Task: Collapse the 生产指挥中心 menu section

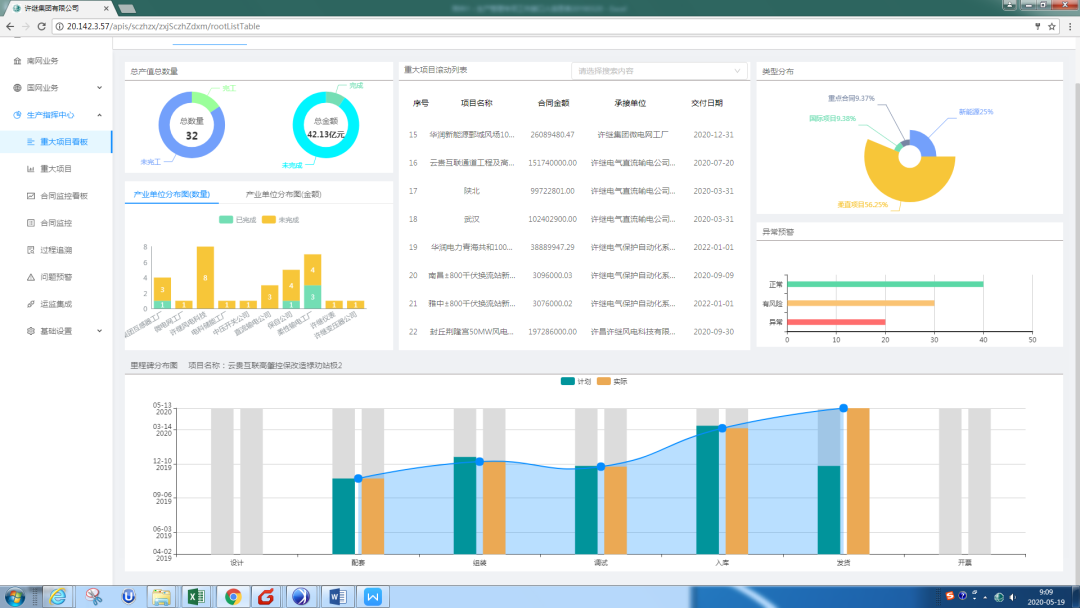Action: (x=98, y=115)
